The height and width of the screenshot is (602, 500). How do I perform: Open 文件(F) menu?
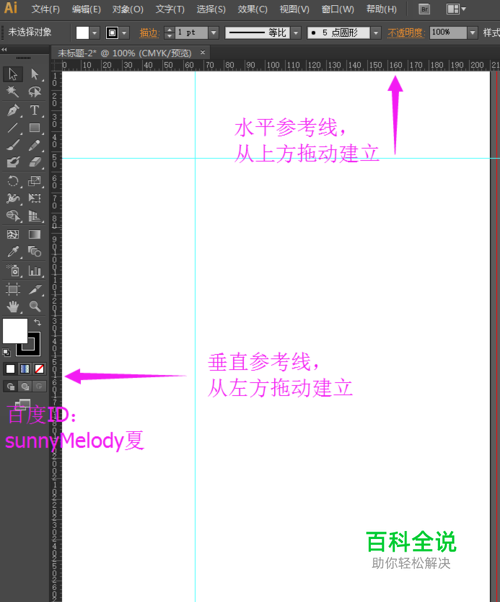[x=46, y=9]
